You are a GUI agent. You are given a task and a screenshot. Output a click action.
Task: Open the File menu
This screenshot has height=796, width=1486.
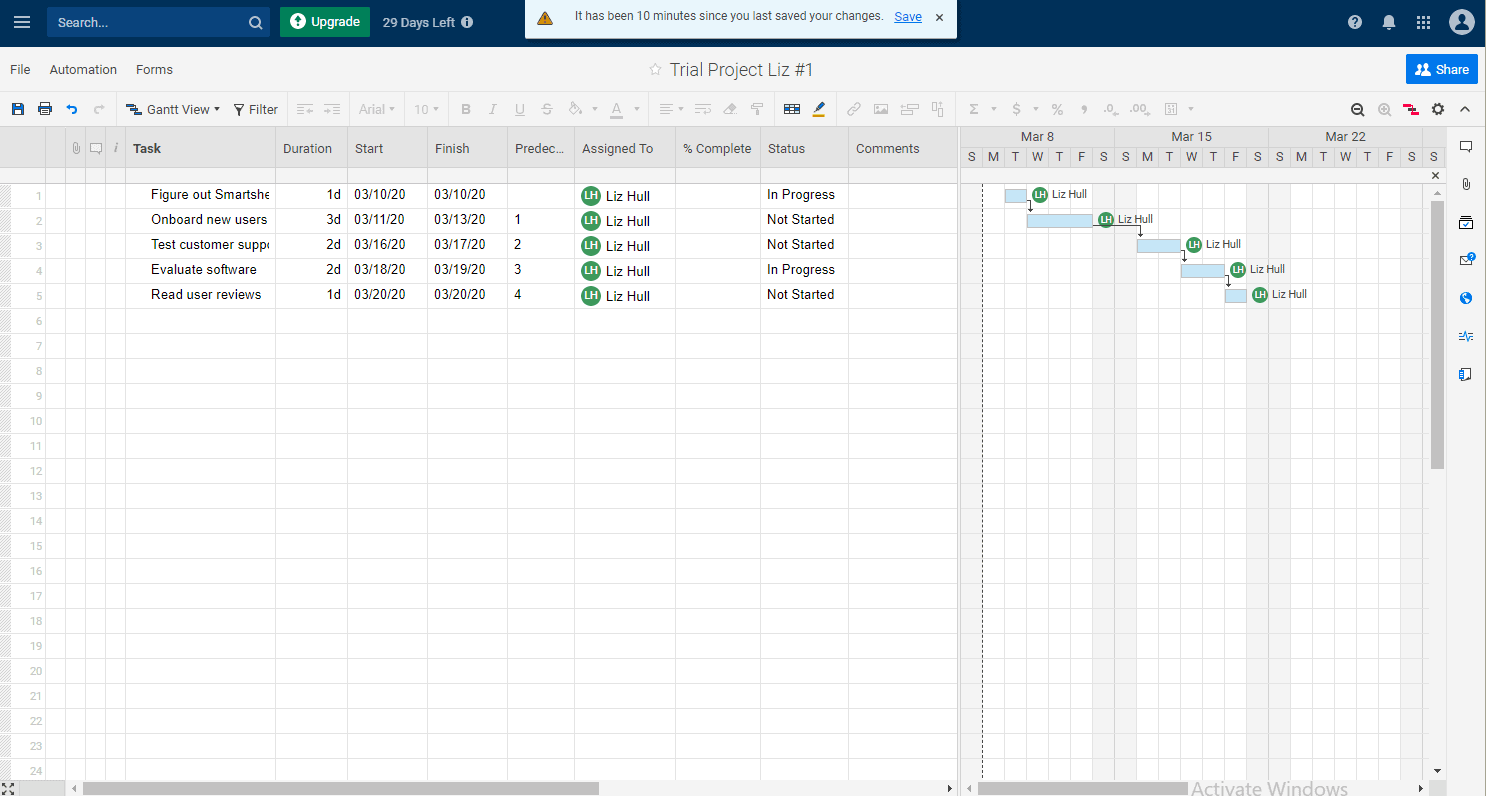(20, 69)
